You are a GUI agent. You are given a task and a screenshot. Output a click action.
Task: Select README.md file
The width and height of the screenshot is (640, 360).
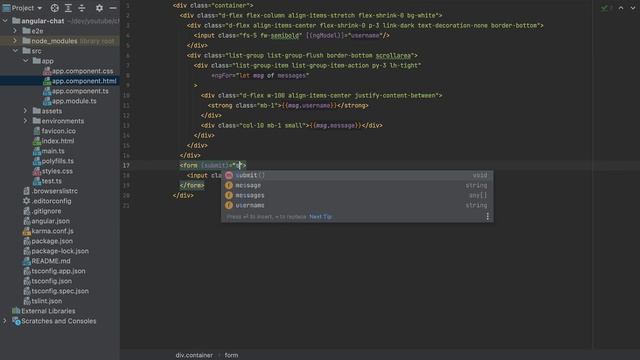click(x=47, y=261)
